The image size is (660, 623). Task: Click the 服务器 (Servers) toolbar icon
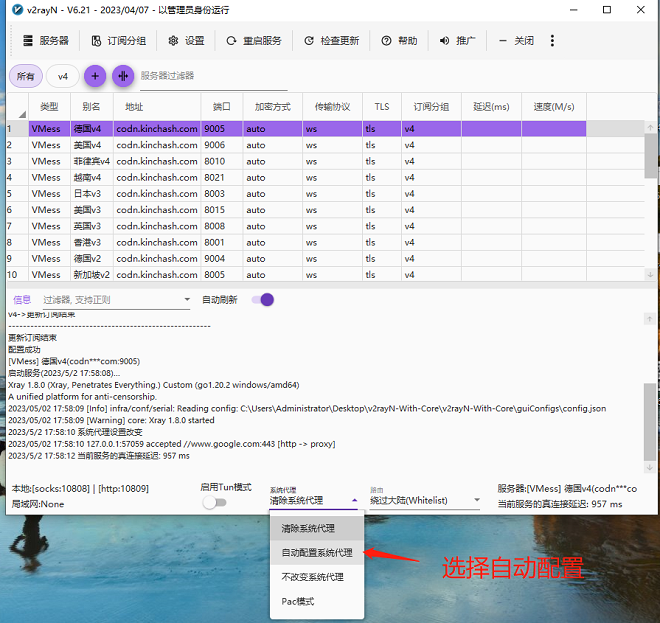coord(28,41)
